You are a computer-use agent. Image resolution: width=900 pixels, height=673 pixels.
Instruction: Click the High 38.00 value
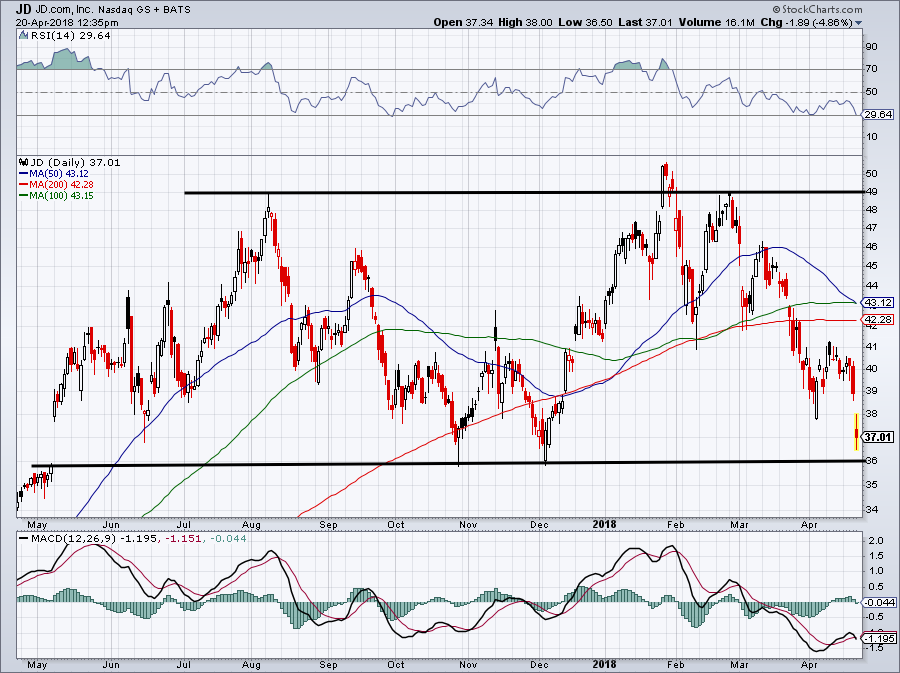pos(525,22)
